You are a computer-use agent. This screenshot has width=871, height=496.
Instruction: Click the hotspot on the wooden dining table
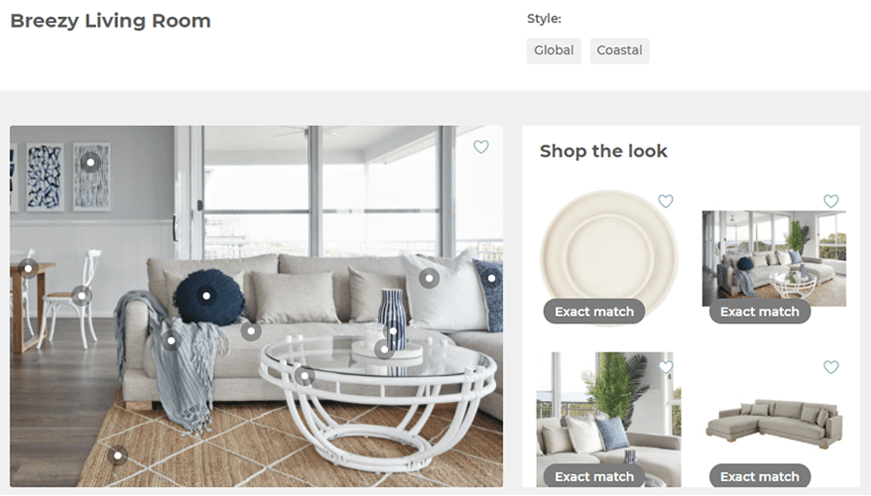28,269
